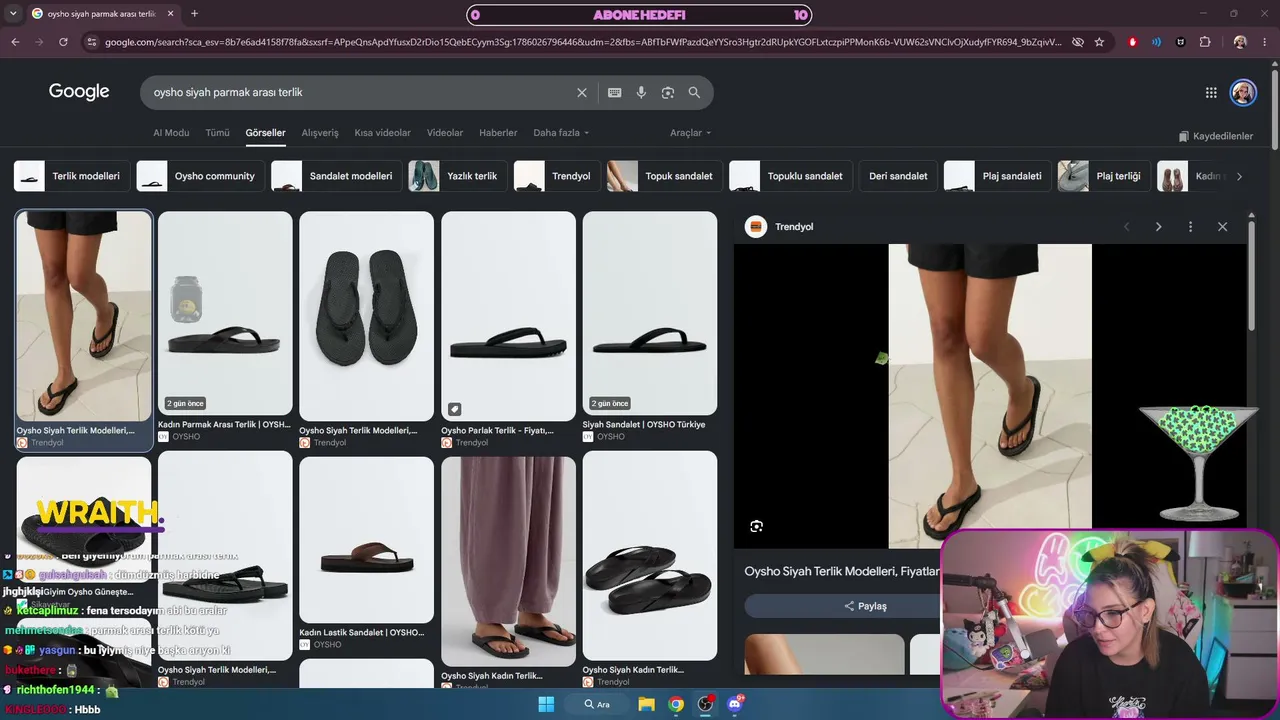Open the on-screen keyboard input tool
The width and height of the screenshot is (1280, 720).
click(615, 93)
